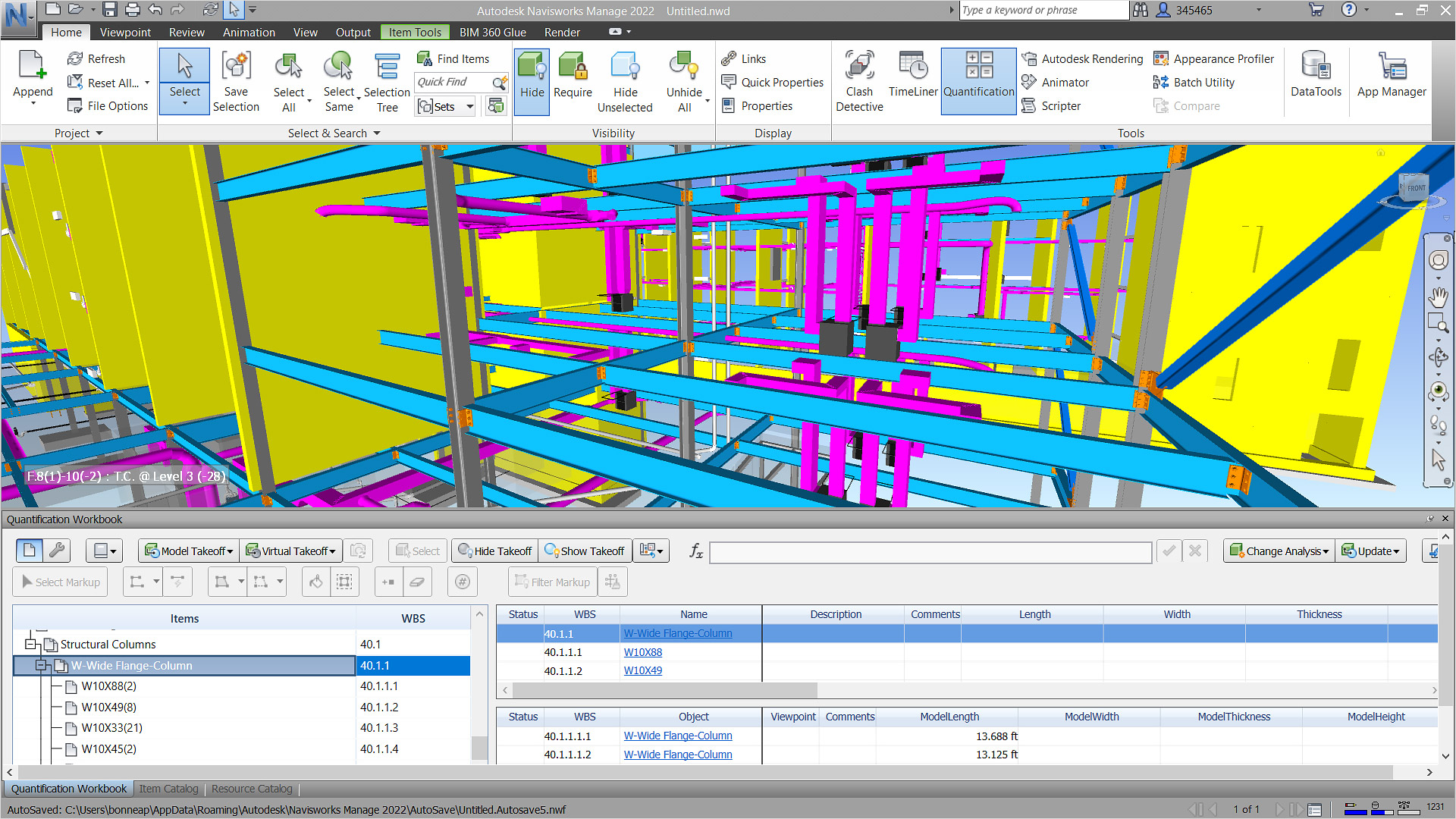Screen dimensions: 1456x819
Task: Switch to the Item Catalog tab
Action: point(168,789)
